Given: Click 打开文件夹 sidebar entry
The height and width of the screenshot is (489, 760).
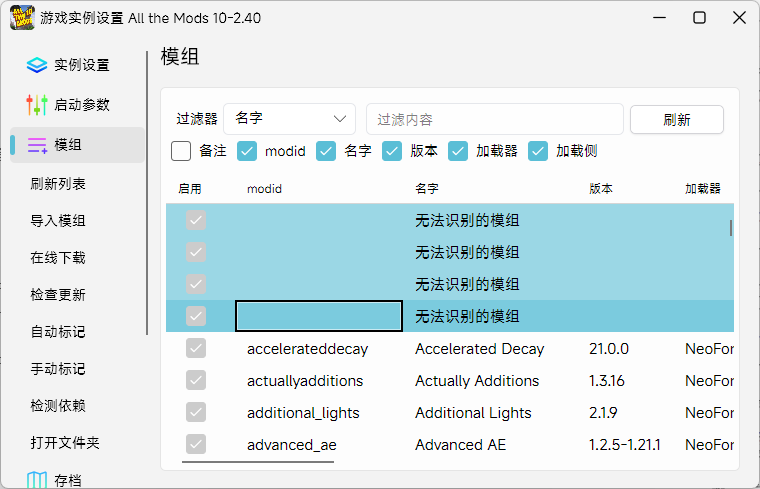Looking at the screenshot, I should click(65, 442).
